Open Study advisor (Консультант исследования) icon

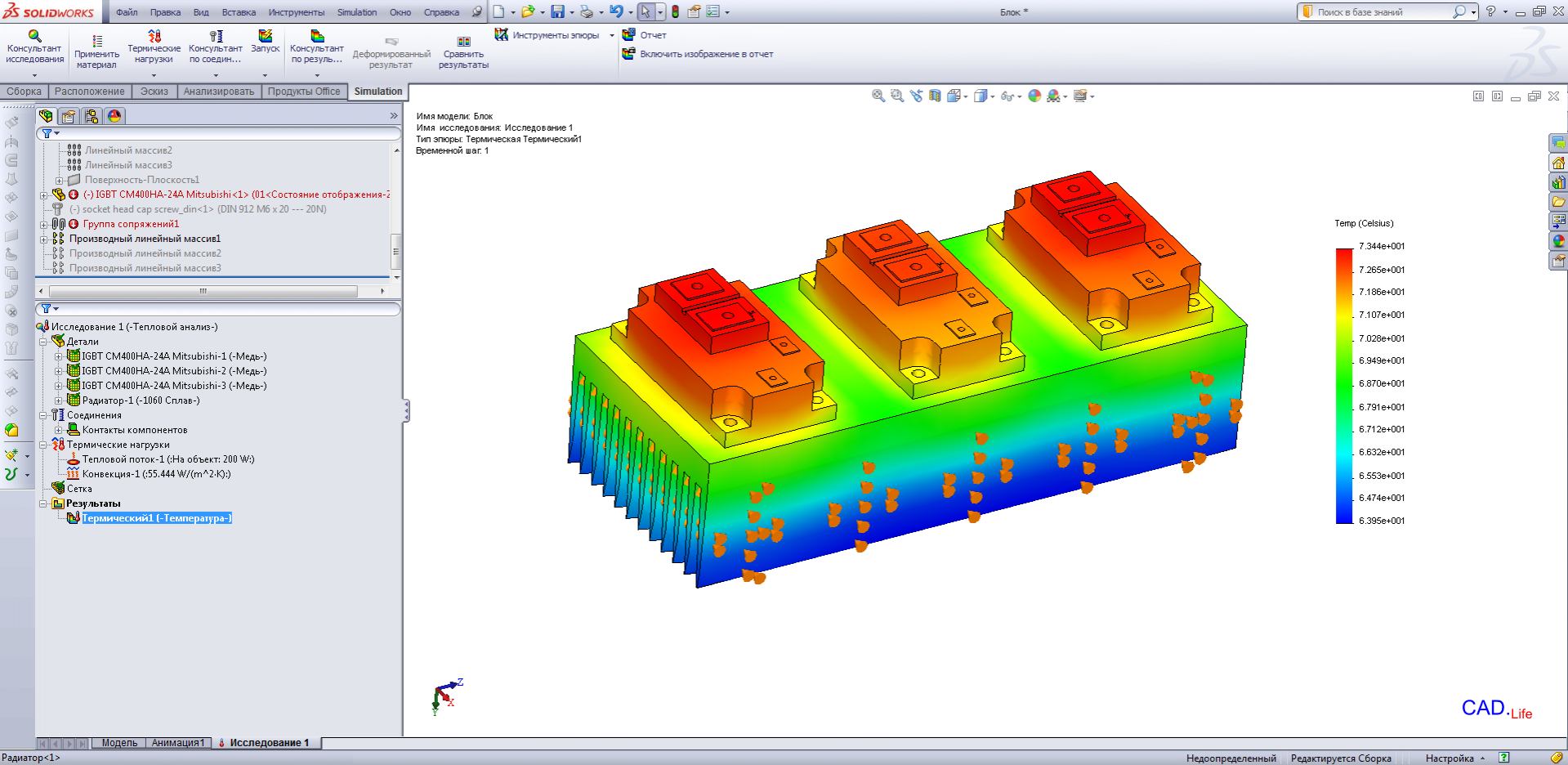coord(34,37)
